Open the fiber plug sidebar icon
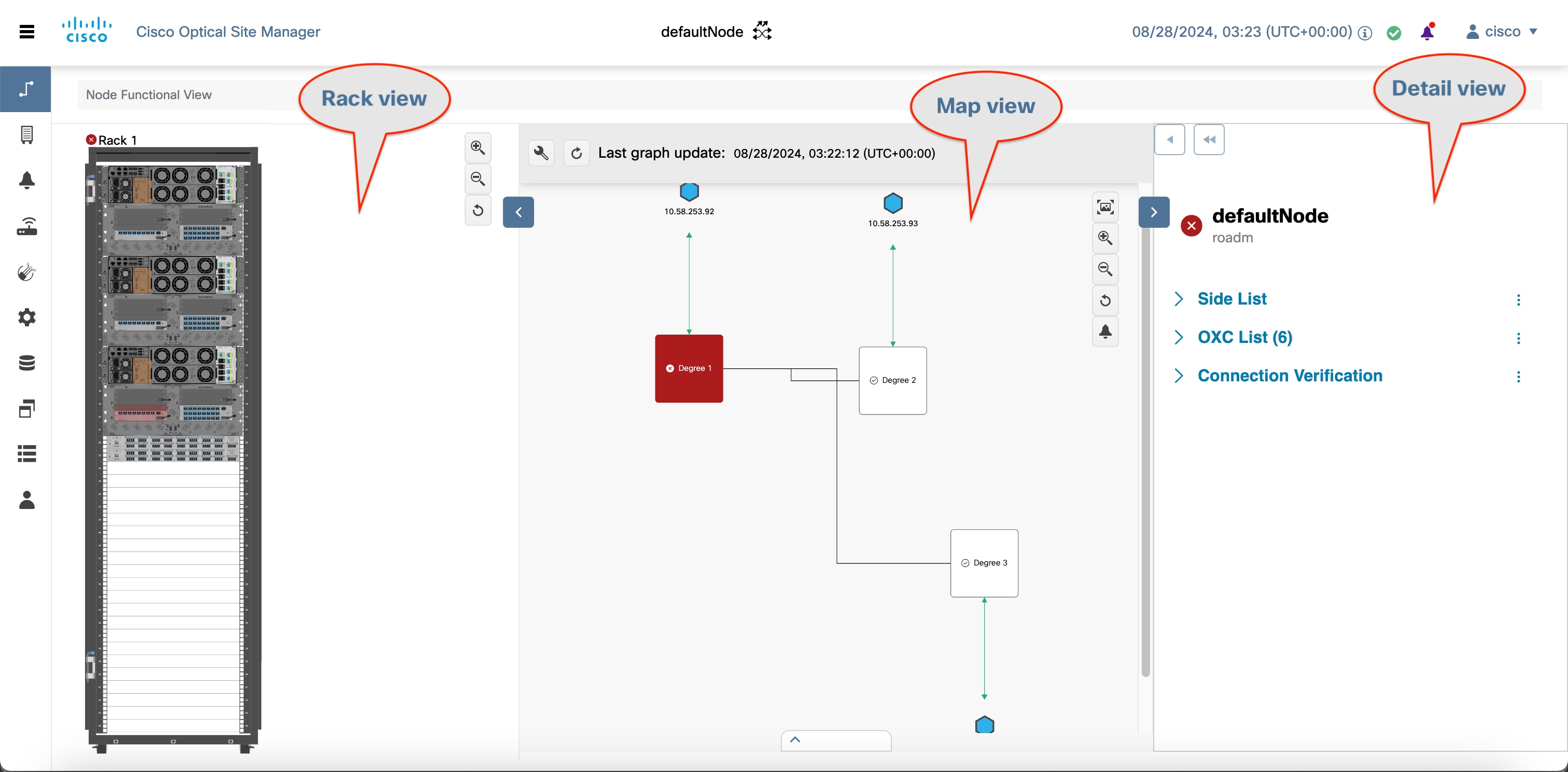Viewport: 1568px width, 772px height. [27, 271]
